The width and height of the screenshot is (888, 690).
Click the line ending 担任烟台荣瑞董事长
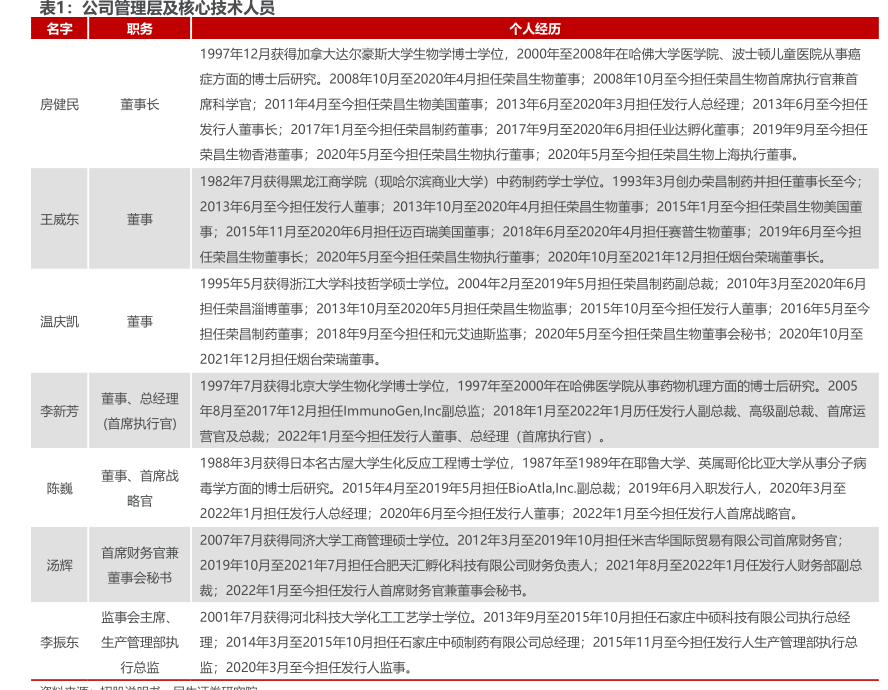click(x=514, y=257)
